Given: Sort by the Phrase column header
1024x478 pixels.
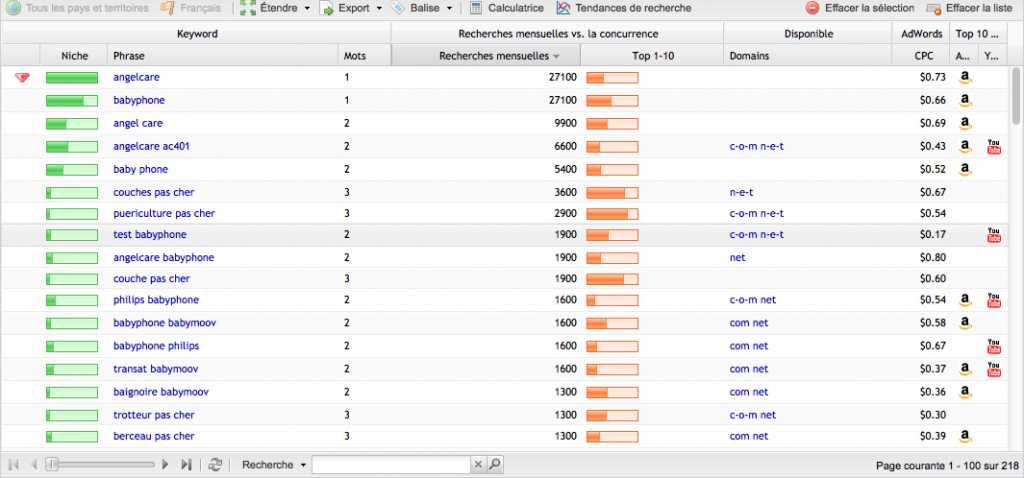Looking at the screenshot, I should [x=223, y=56].
